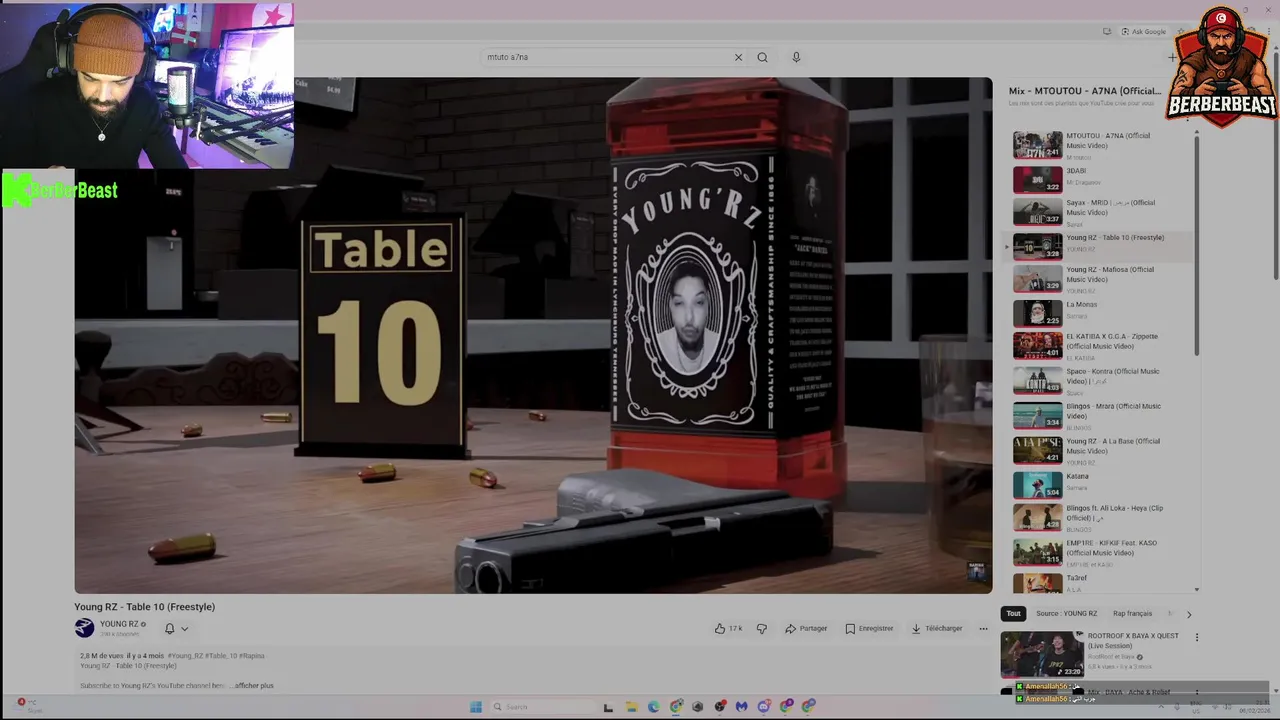Open Microsoft Edge from taskbar

(653, 707)
